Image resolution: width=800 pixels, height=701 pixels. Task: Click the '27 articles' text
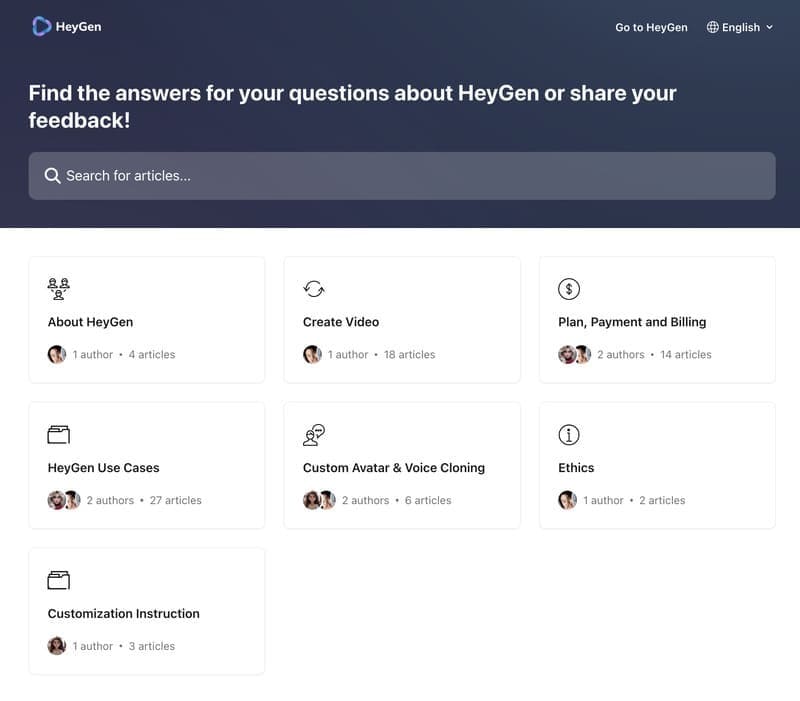(176, 500)
